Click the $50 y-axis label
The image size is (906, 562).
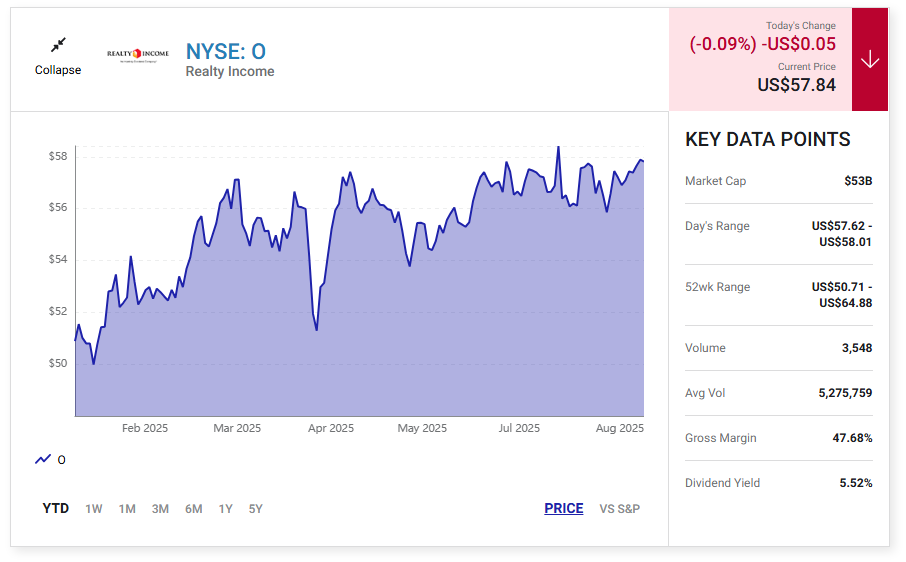coord(58,363)
